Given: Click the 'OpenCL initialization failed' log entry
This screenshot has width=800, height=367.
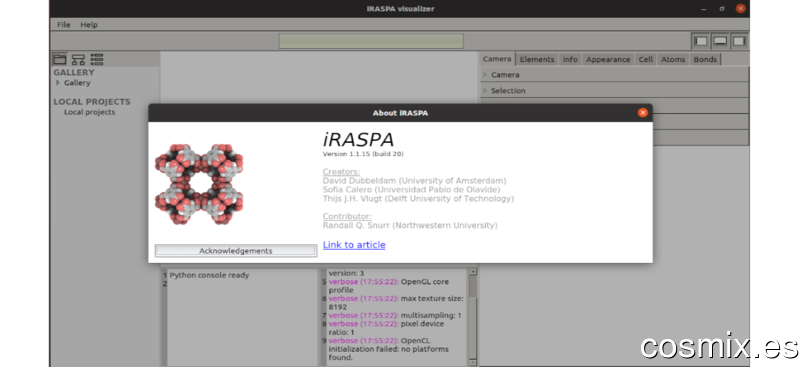Looking at the screenshot, I should [389, 349].
